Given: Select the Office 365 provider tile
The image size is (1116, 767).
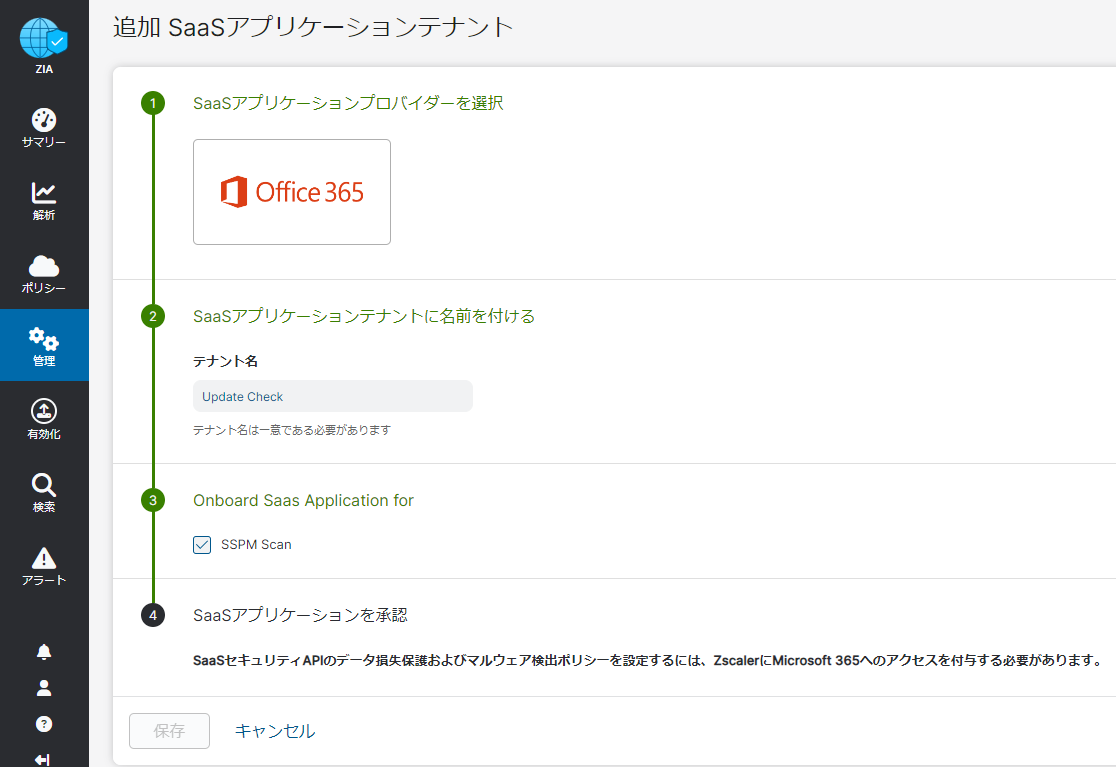Looking at the screenshot, I should click(x=292, y=192).
